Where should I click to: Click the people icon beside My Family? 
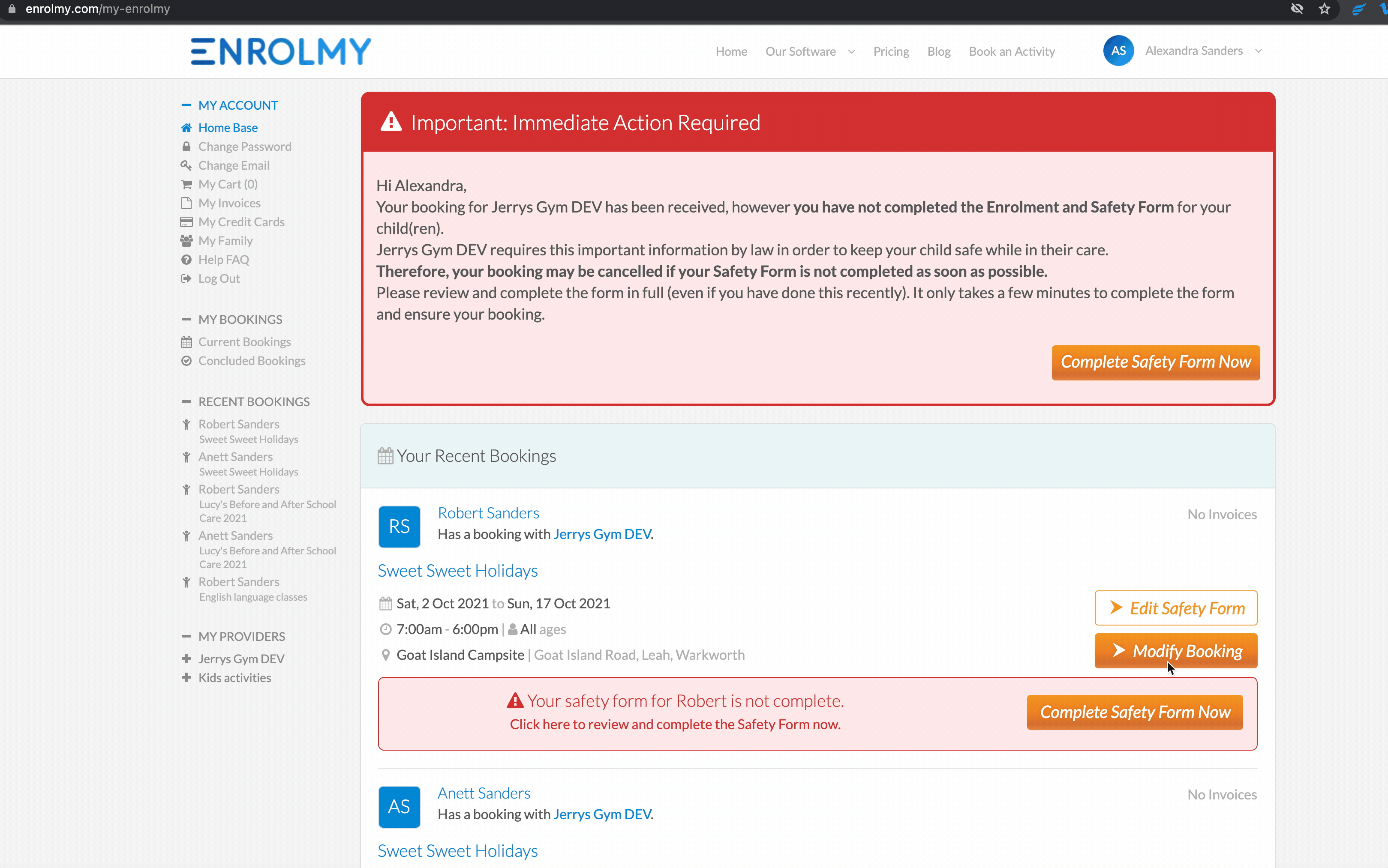[186, 241]
